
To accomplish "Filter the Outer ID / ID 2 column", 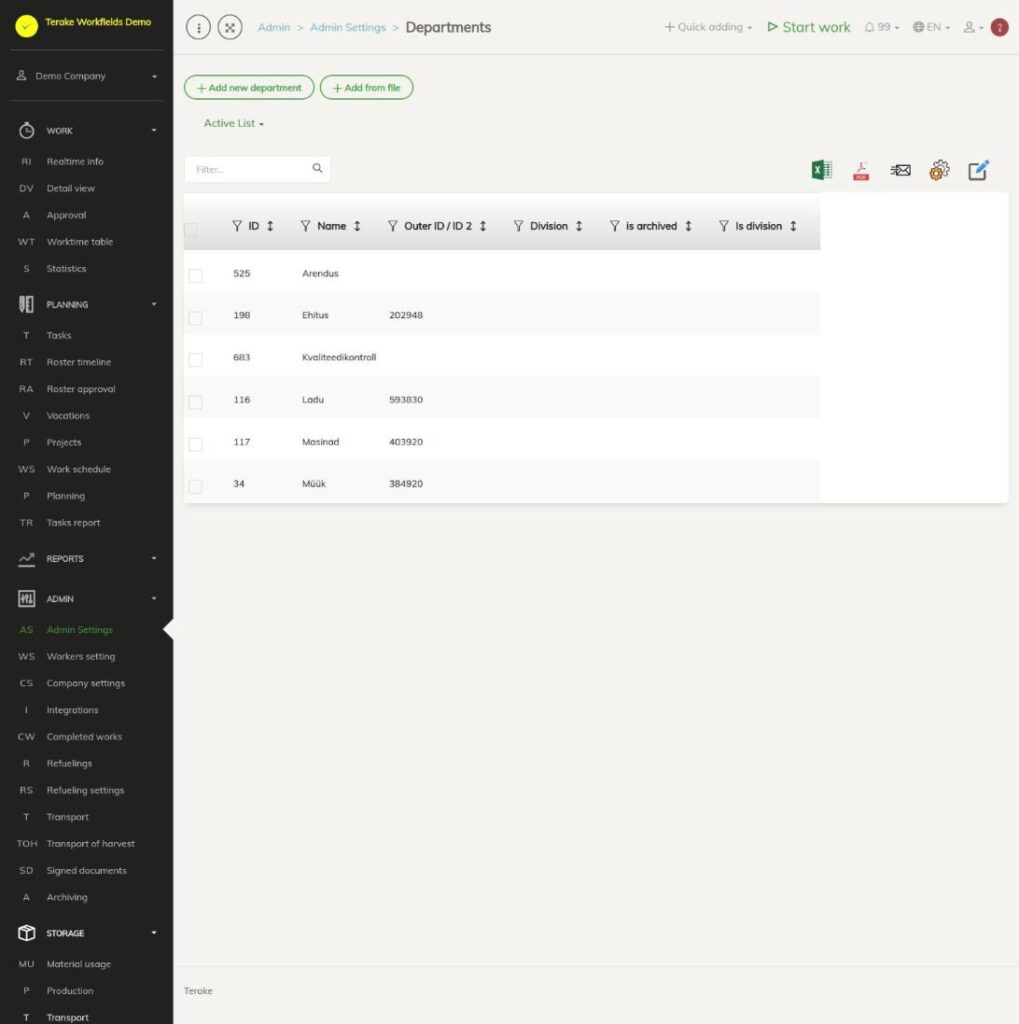I will 393,226.
